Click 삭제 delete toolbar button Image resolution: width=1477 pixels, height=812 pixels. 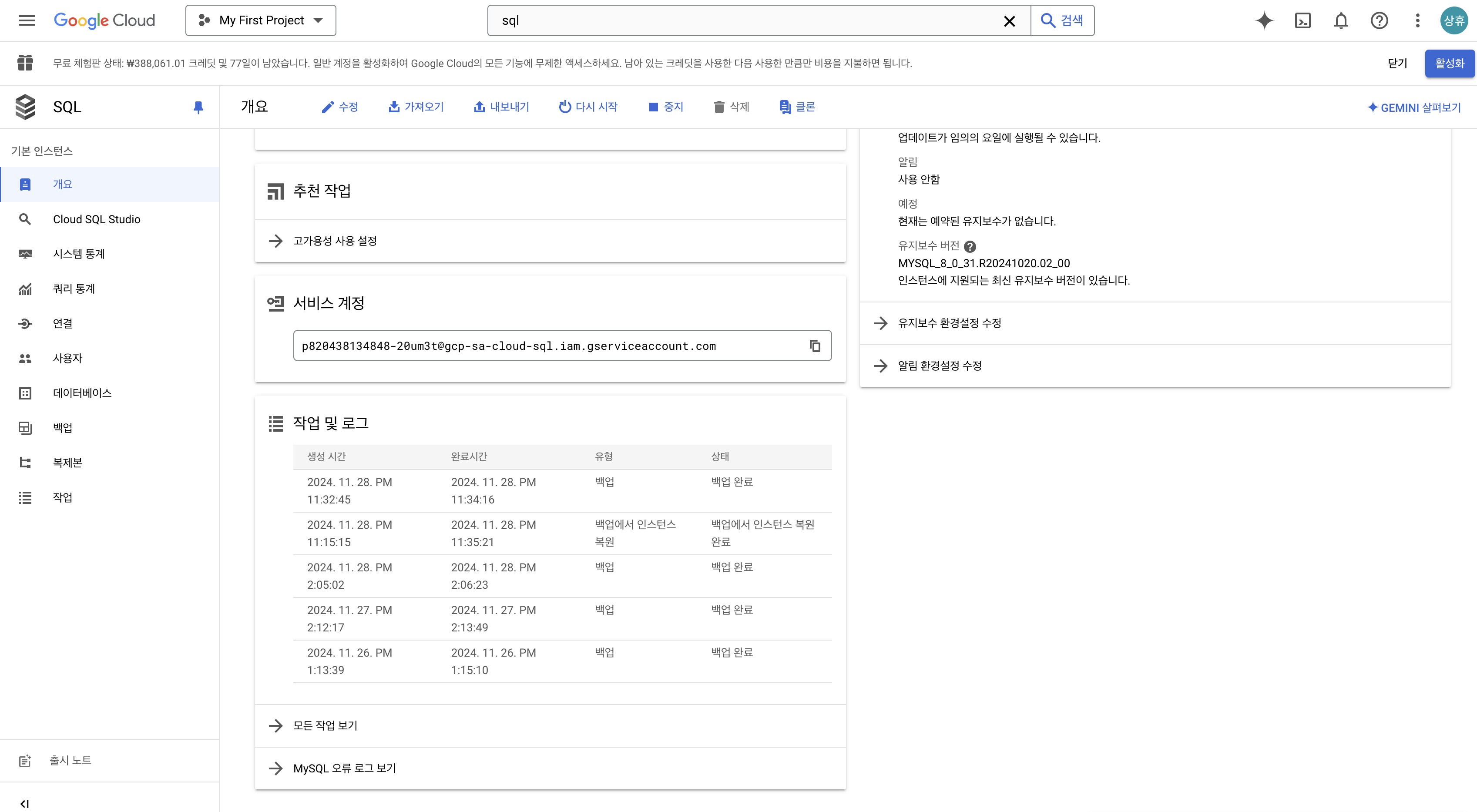(x=732, y=107)
